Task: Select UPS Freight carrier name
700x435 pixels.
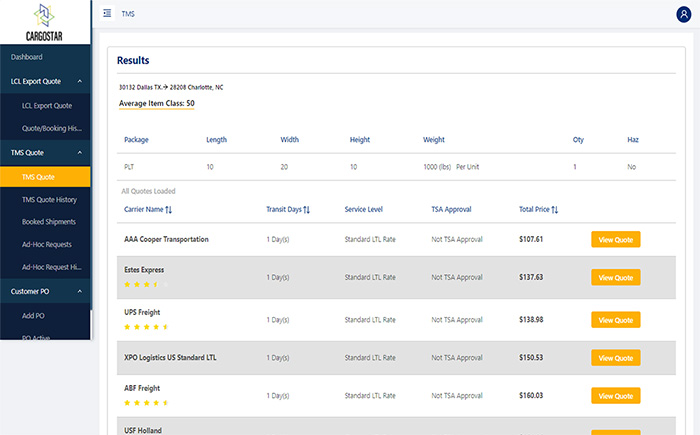Action: click(x=142, y=312)
